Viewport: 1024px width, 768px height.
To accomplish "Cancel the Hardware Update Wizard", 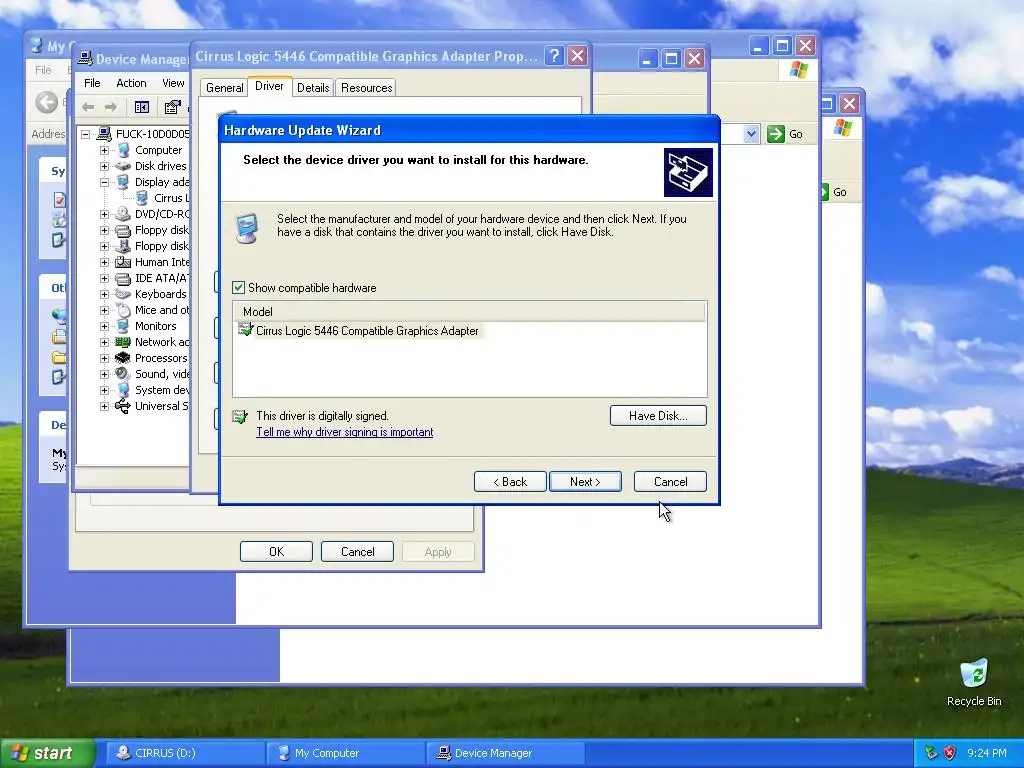I will pyautogui.click(x=670, y=482).
